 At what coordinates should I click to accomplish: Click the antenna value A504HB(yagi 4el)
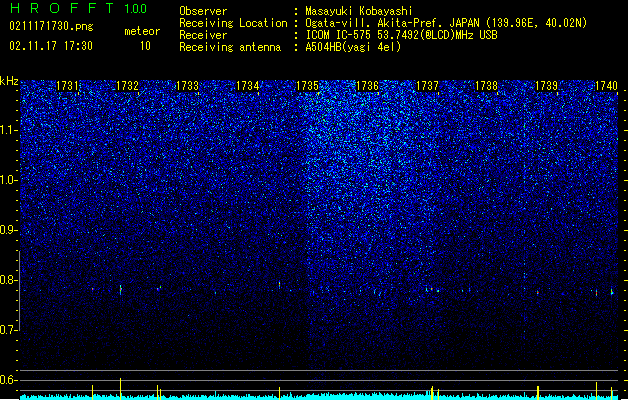(353, 47)
